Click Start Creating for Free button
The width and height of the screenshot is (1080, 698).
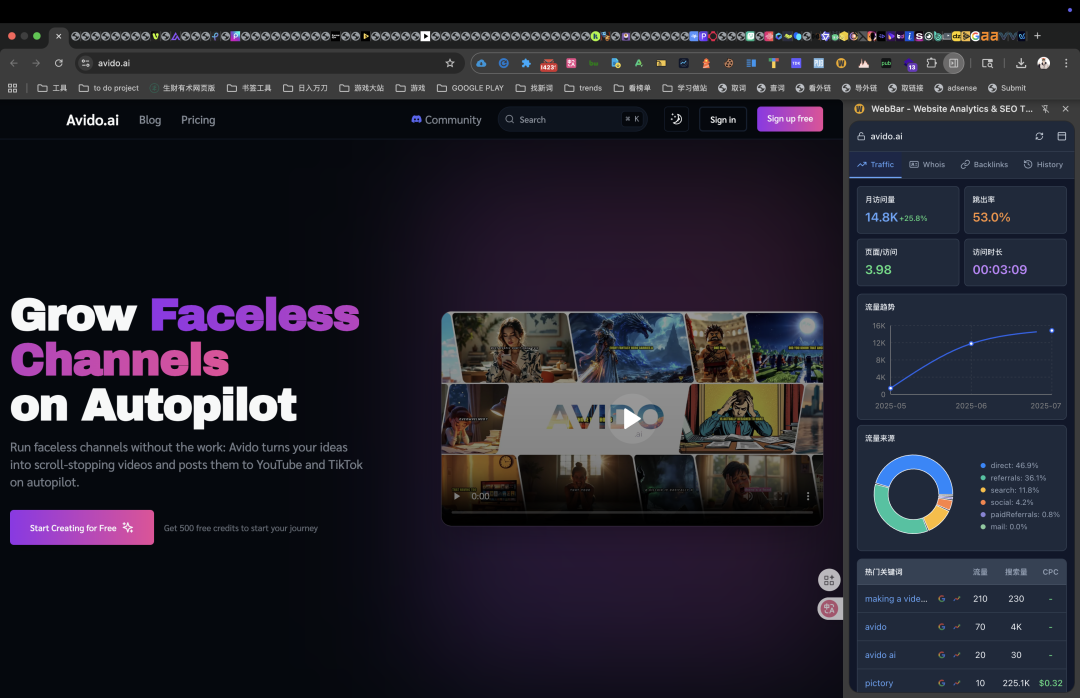click(82, 528)
